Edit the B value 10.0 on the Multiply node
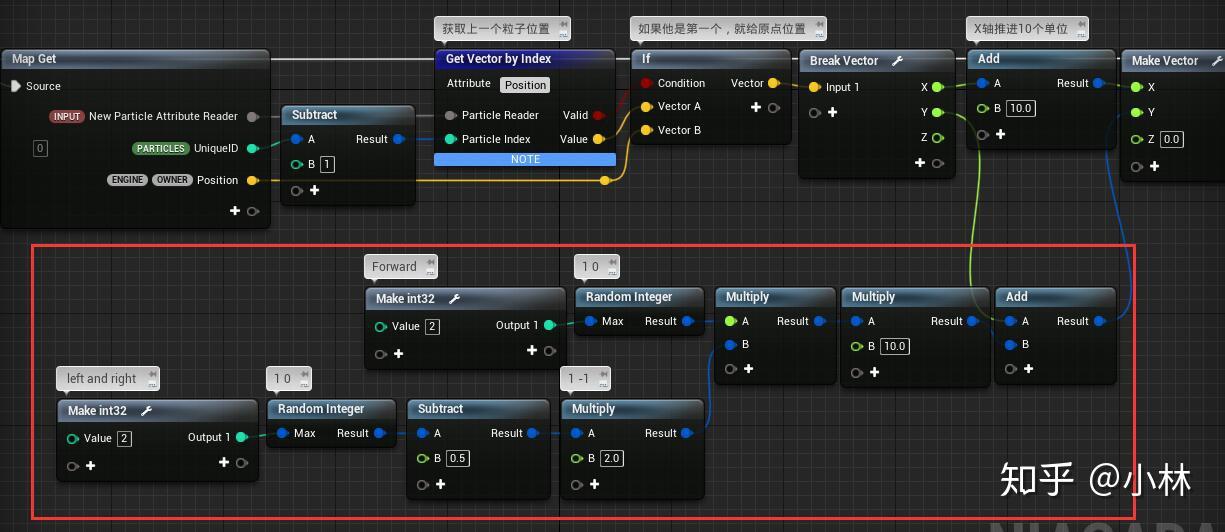This screenshot has width=1225, height=532. tap(894, 346)
